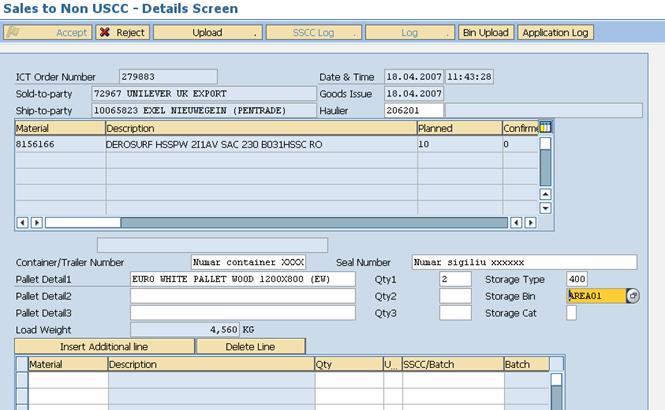Click the SSCC/Batch column header
This screenshot has width=665, height=410.
[451, 365]
